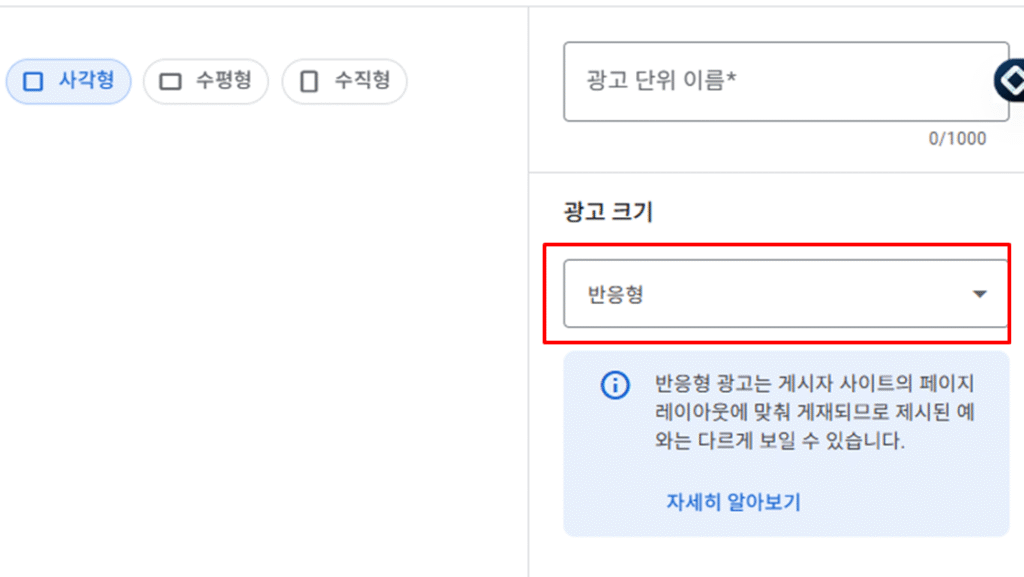Click the horizontal divider above 광고 크기
This screenshot has width=1024, height=577.
(x=776, y=173)
